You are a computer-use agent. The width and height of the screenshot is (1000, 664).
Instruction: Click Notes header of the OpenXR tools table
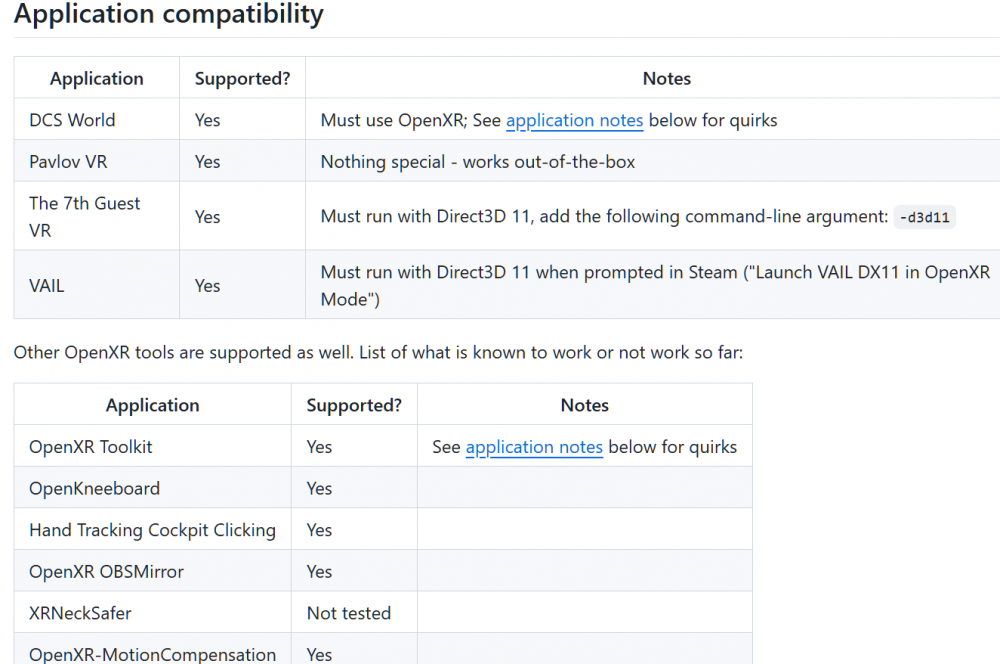click(x=585, y=405)
